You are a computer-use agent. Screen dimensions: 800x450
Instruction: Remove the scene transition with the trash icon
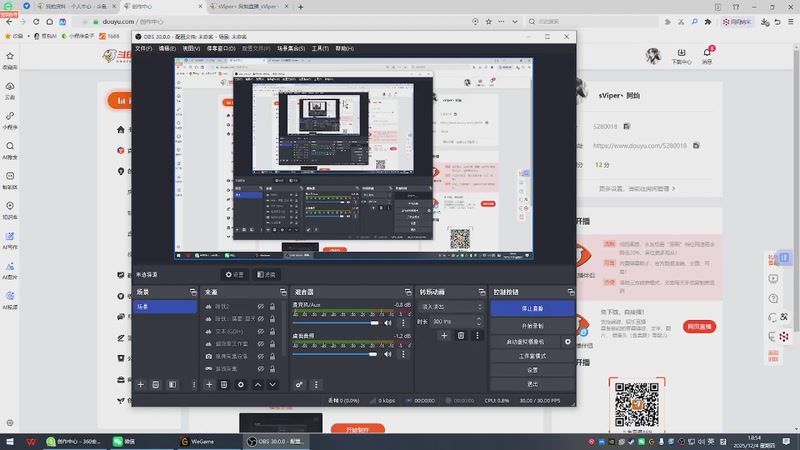pyautogui.click(x=461, y=335)
